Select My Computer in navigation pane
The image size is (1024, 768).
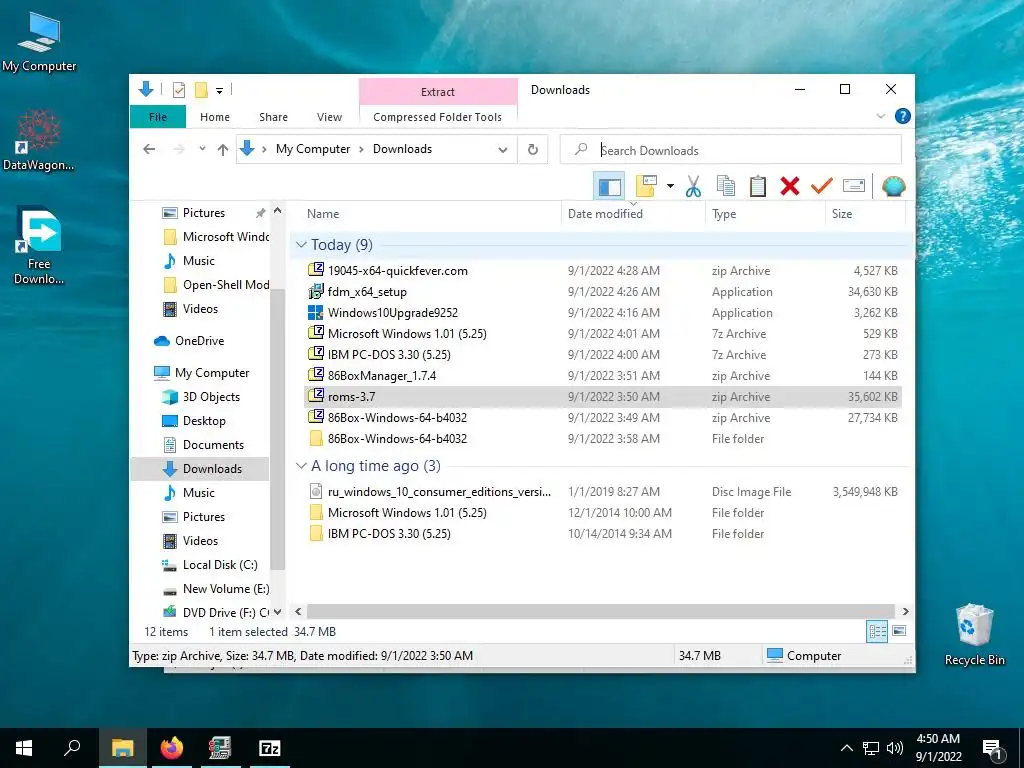point(212,373)
